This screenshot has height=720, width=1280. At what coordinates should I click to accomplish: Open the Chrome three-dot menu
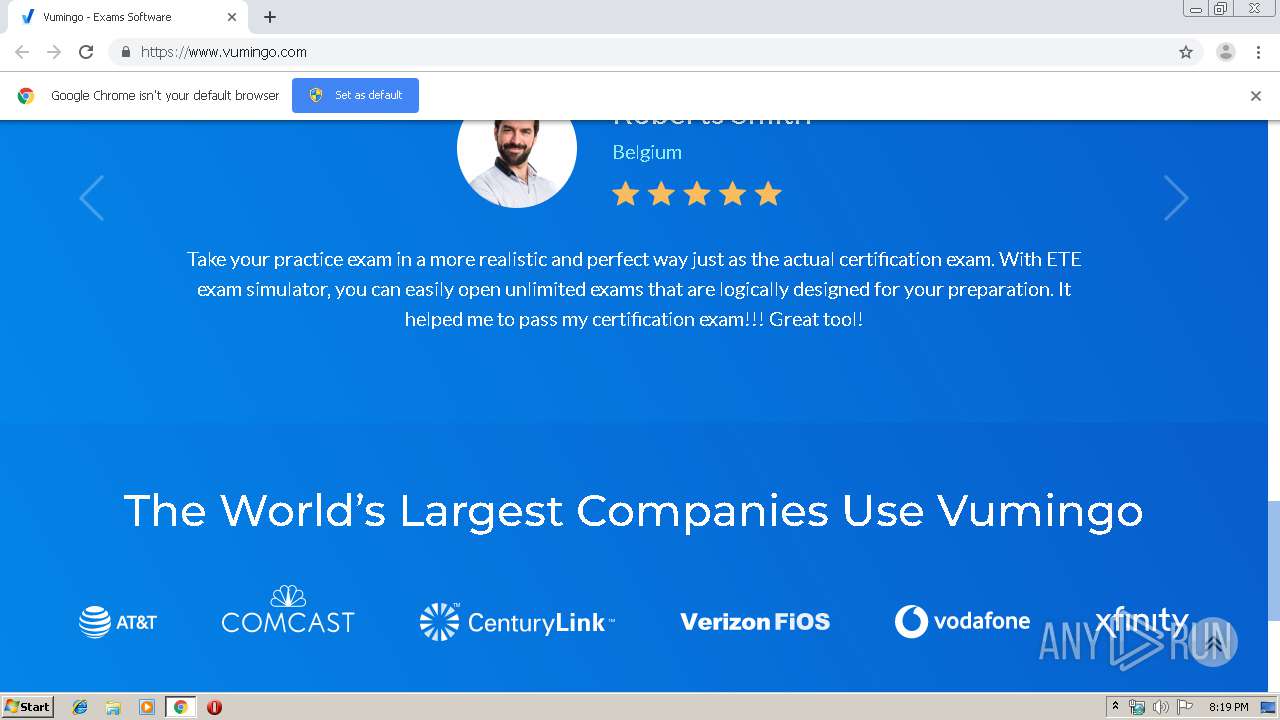coord(1258,52)
